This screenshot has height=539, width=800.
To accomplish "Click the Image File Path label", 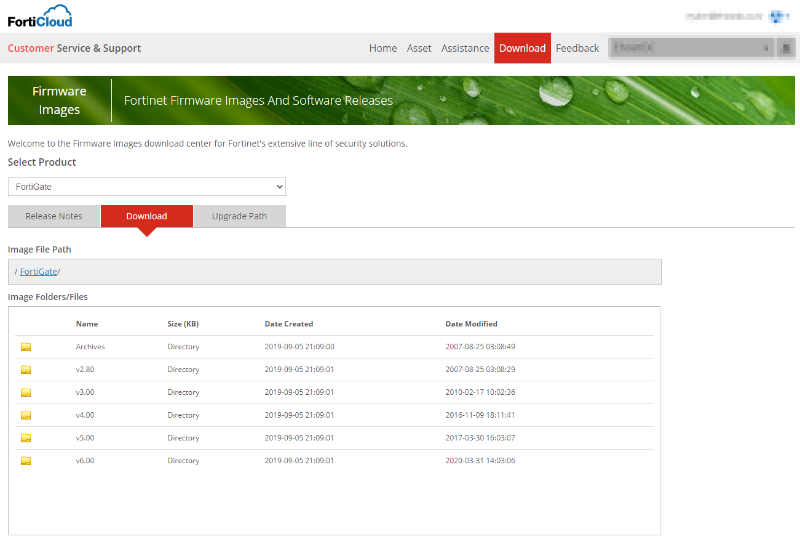I will tap(39, 250).
